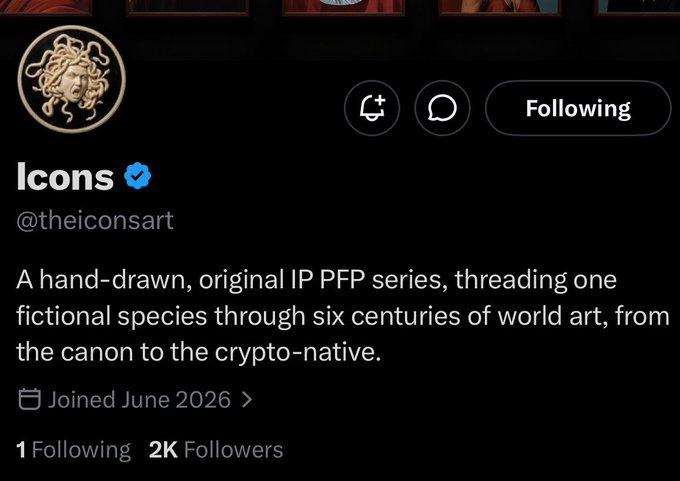Image resolution: width=680 pixels, height=481 pixels.
Task: Click the calendar icon beside join date
Action: 29,399
